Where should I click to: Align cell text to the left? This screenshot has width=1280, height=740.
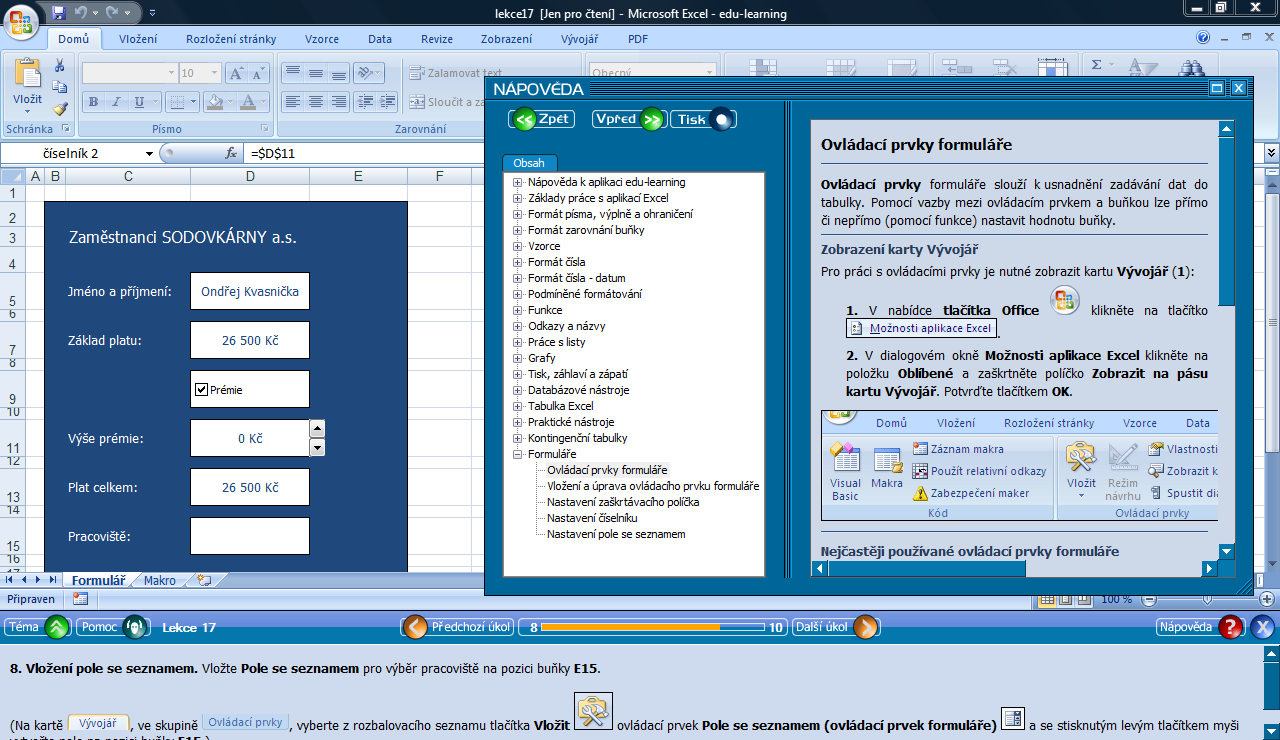tap(292, 102)
